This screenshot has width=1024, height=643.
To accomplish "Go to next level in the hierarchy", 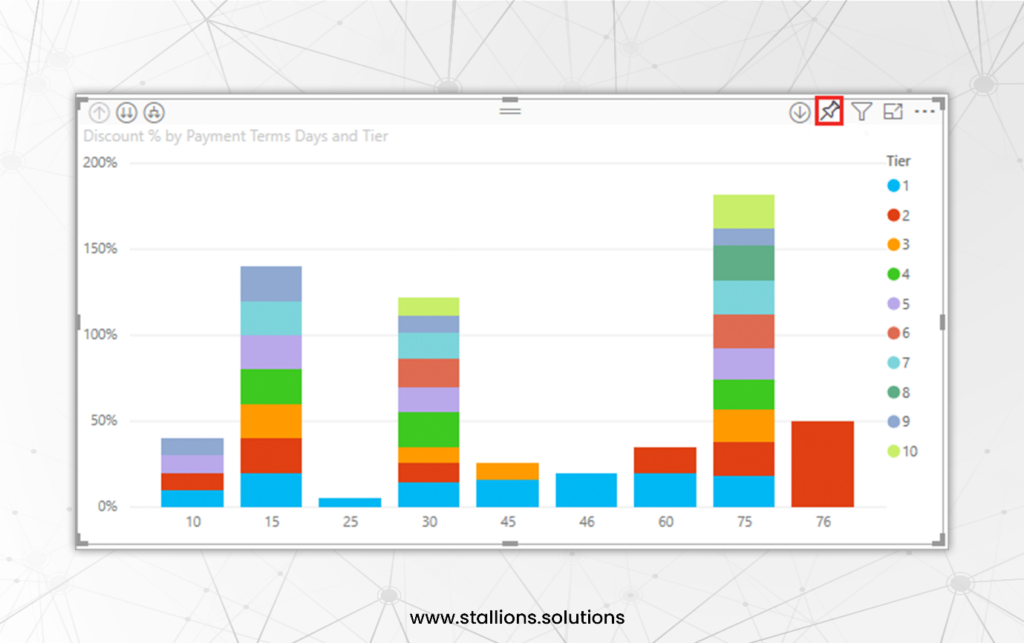I will pos(126,112).
